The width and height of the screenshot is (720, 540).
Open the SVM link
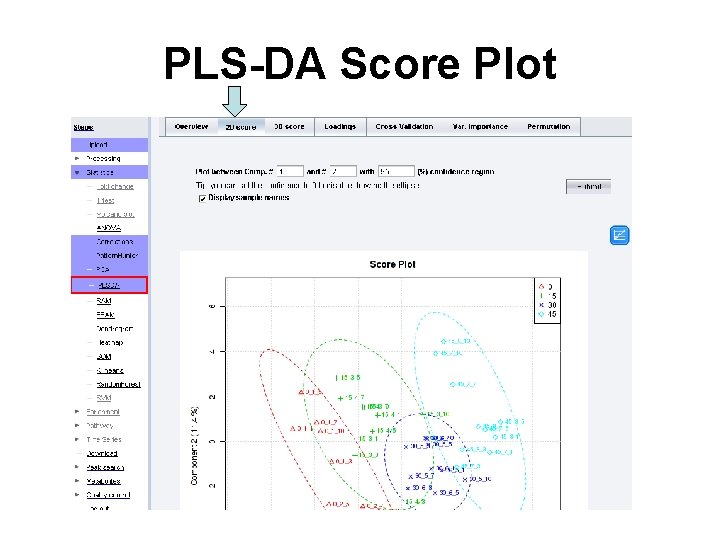pyautogui.click(x=104, y=398)
